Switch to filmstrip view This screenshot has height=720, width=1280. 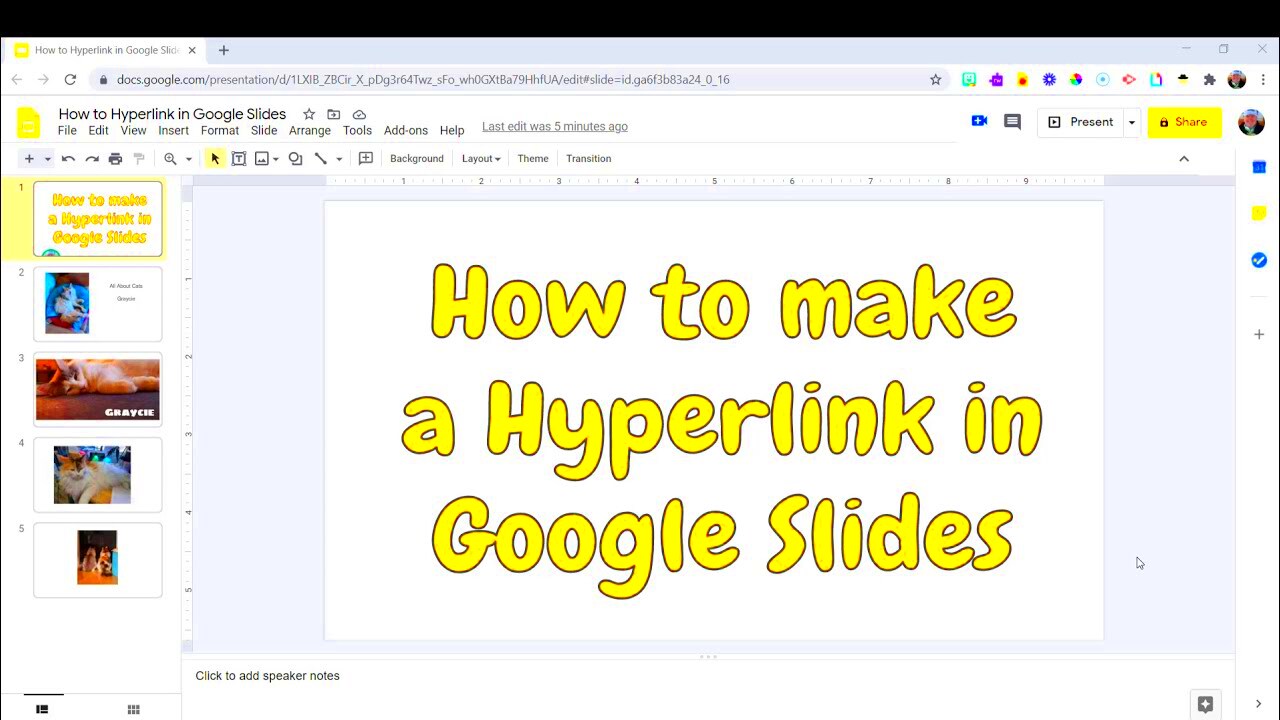pyautogui.click(x=42, y=709)
